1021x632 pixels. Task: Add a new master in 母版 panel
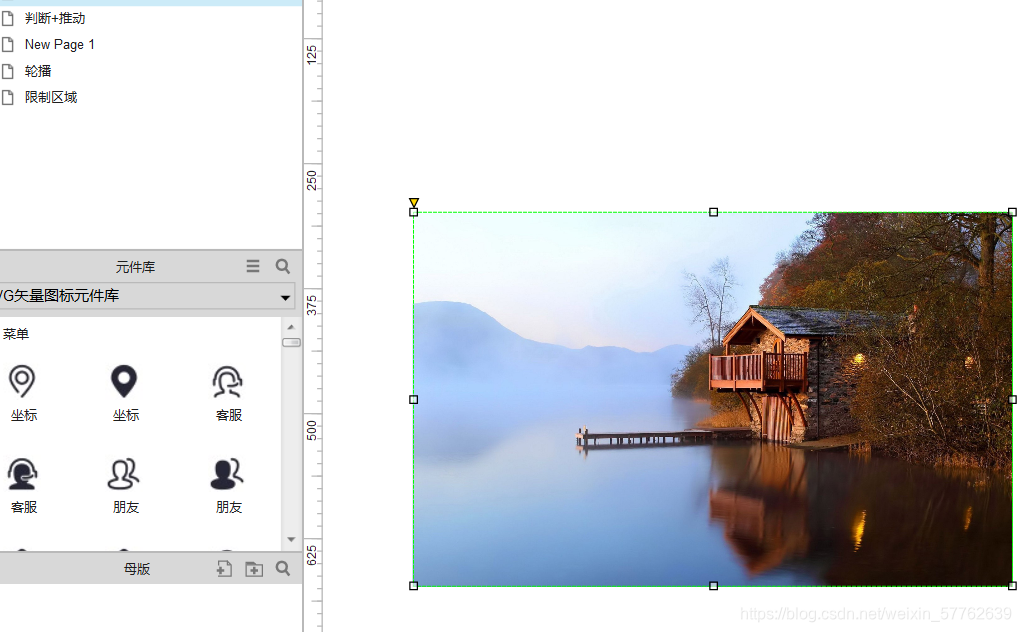click(224, 569)
